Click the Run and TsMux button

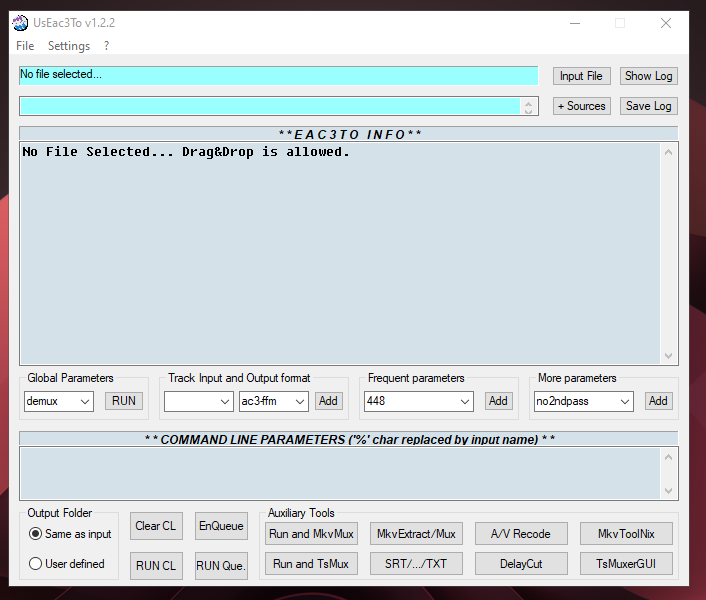[311, 564]
